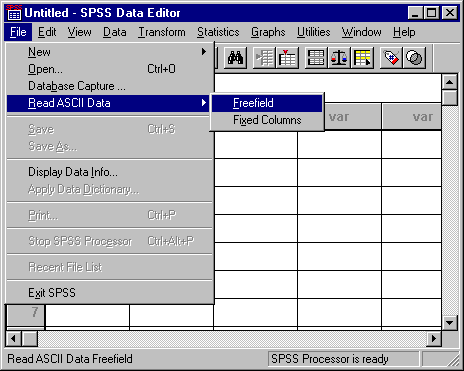464x371 pixels.
Task: Choose Database Capture ... menu entry
Action: [110, 86]
